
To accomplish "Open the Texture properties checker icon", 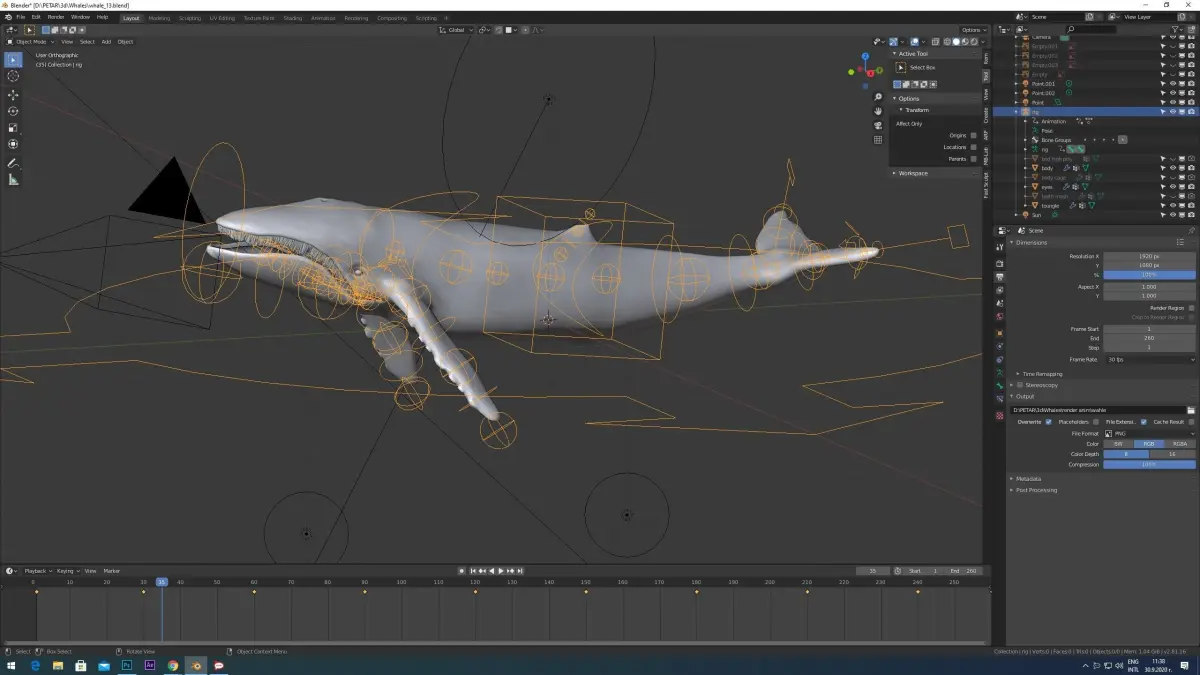I will [999, 415].
